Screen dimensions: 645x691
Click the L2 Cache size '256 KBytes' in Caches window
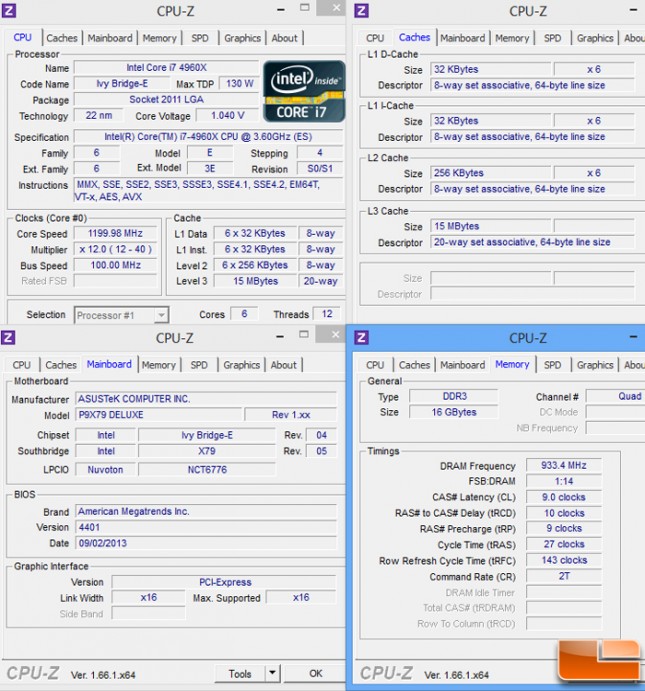[490, 173]
